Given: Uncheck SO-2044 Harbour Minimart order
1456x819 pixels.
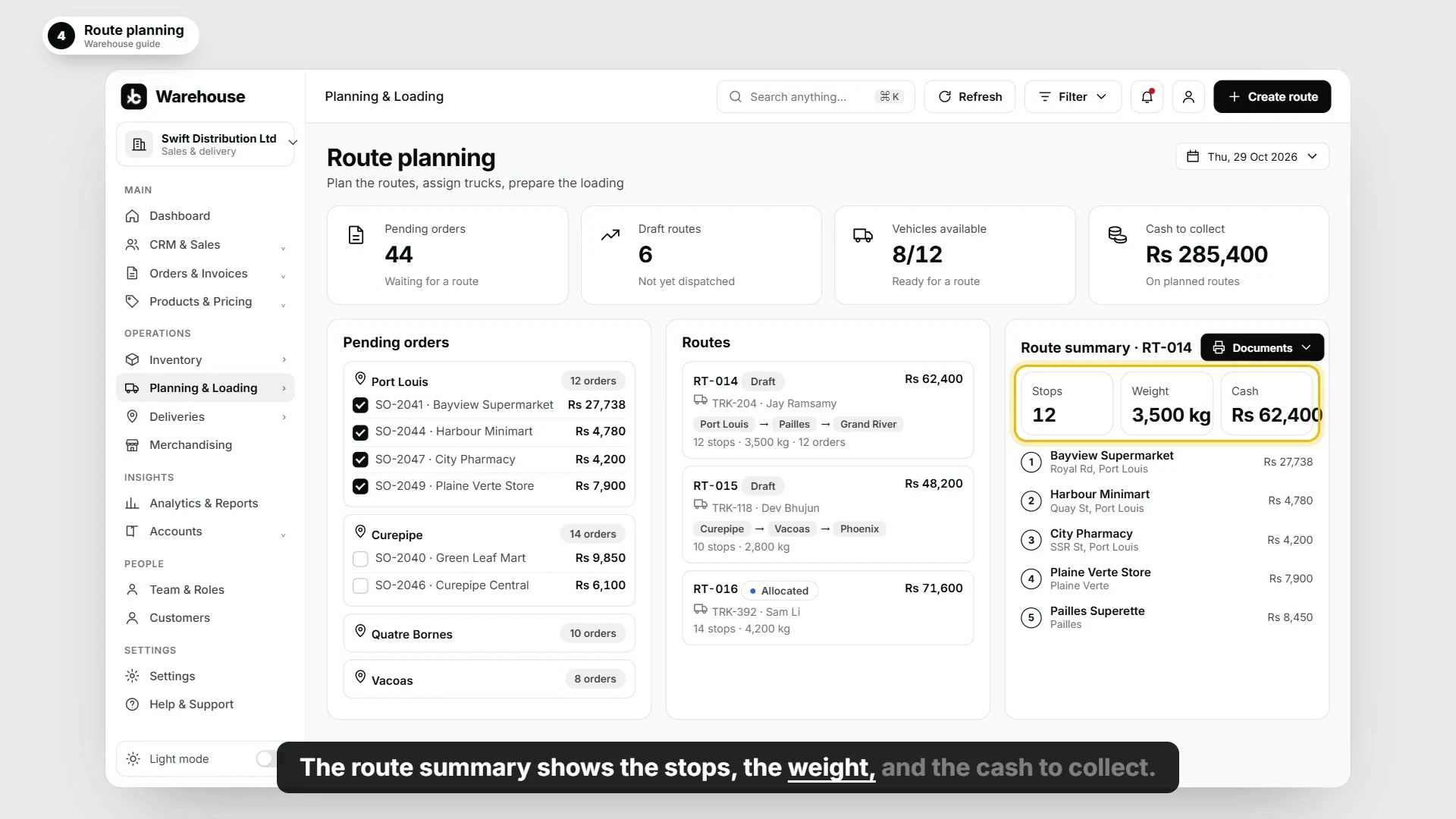Looking at the screenshot, I should pos(360,432).
